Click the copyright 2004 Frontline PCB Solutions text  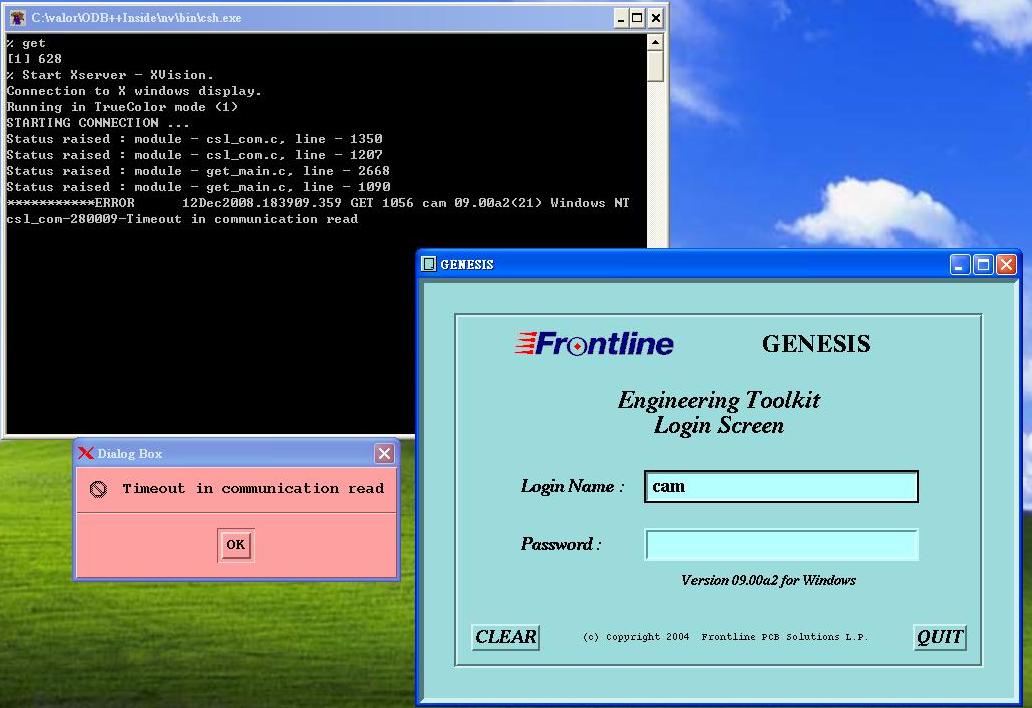[x=725, y=637]
